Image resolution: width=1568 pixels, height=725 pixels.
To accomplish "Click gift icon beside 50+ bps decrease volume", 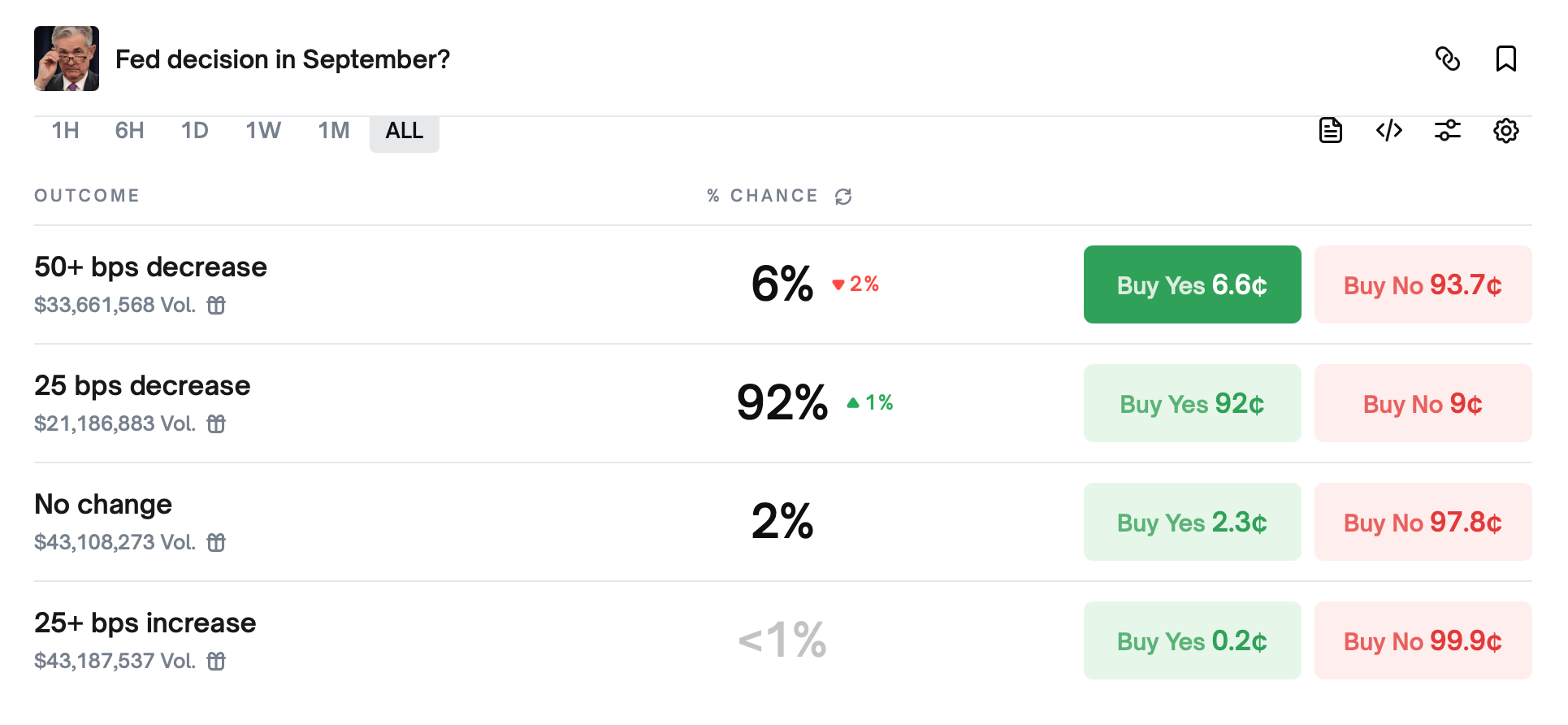I will click(x=216, y=305).
